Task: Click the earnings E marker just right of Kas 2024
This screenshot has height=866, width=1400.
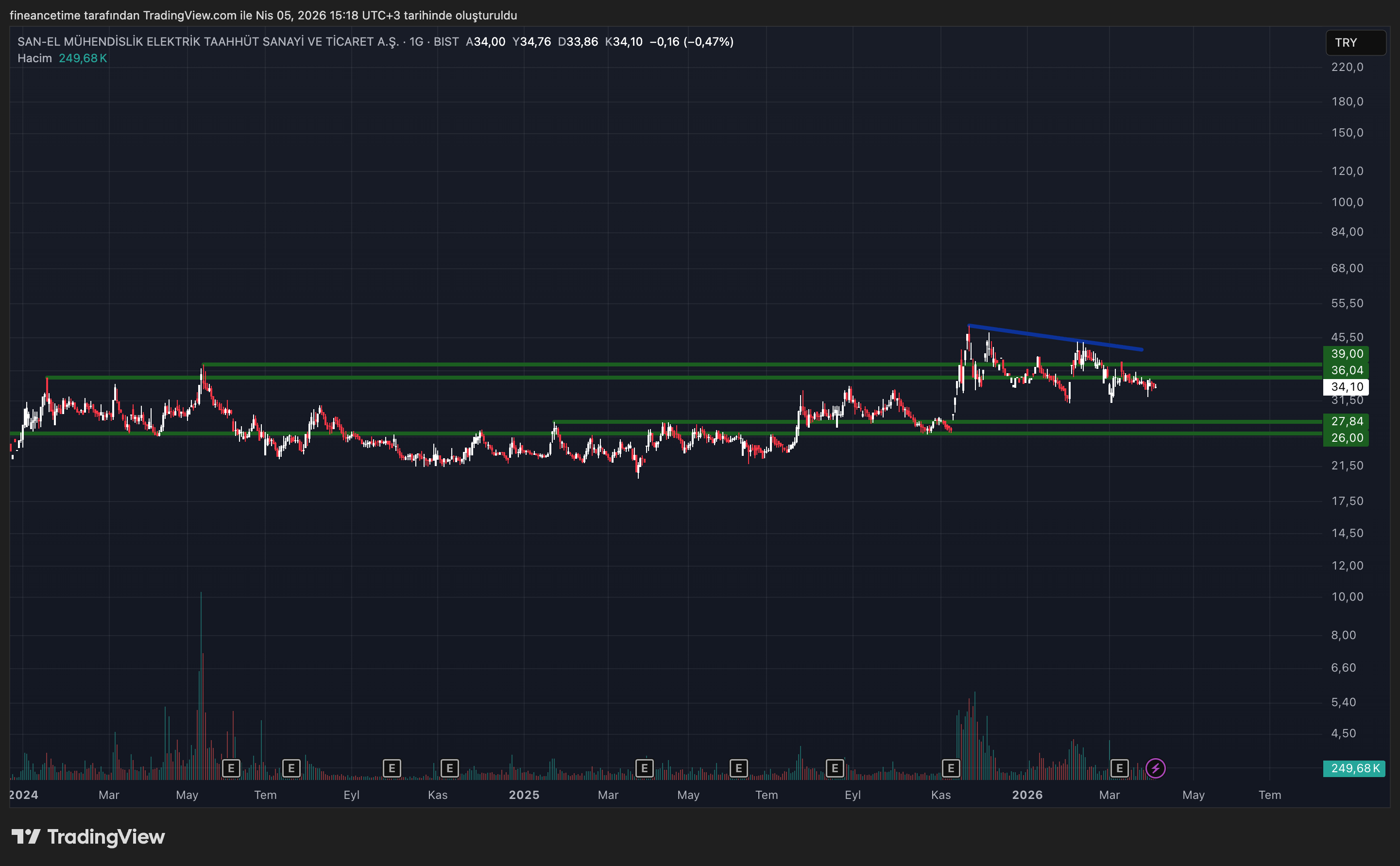Action: coord(449,768)
